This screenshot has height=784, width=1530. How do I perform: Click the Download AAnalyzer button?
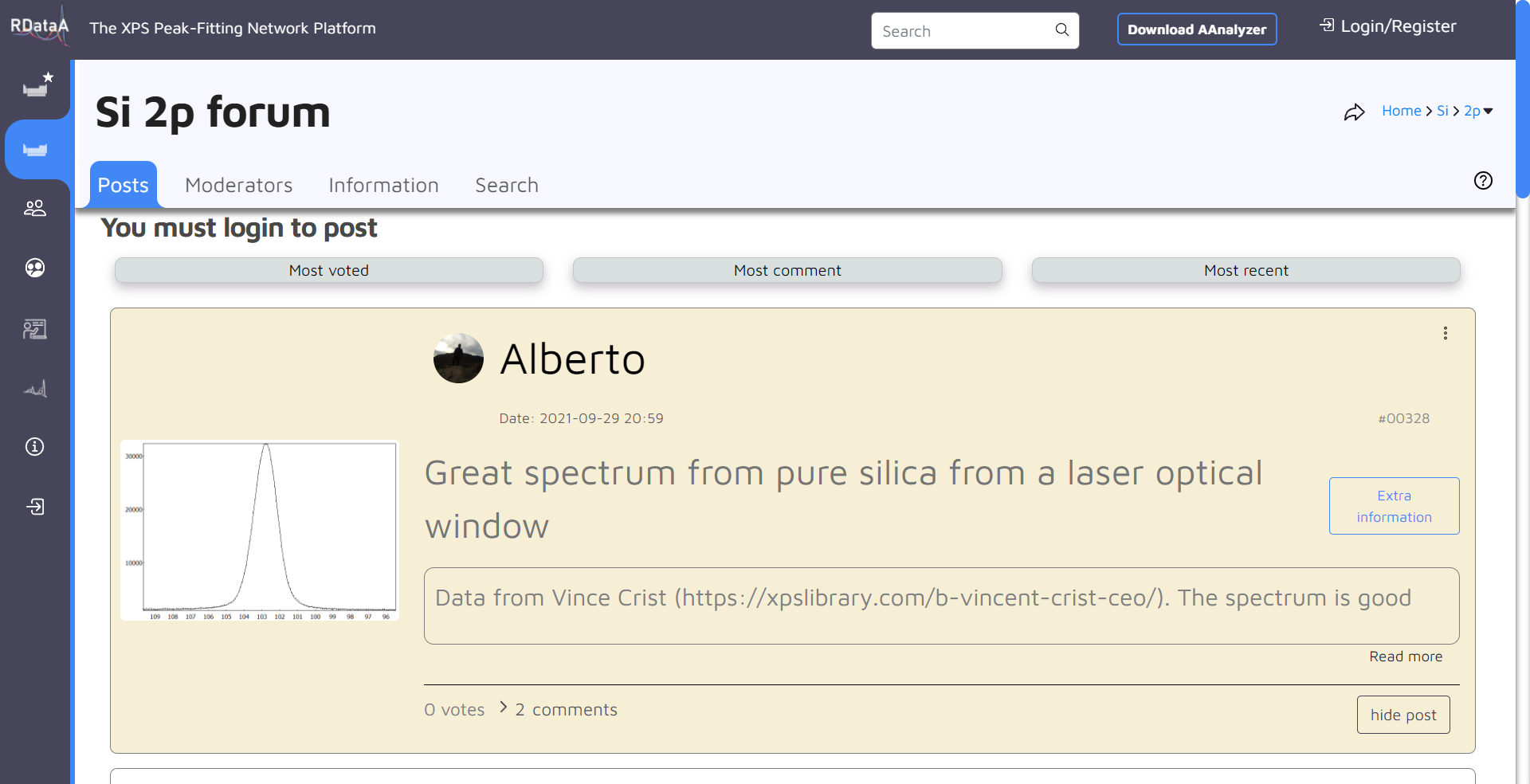pos(1196,29)
